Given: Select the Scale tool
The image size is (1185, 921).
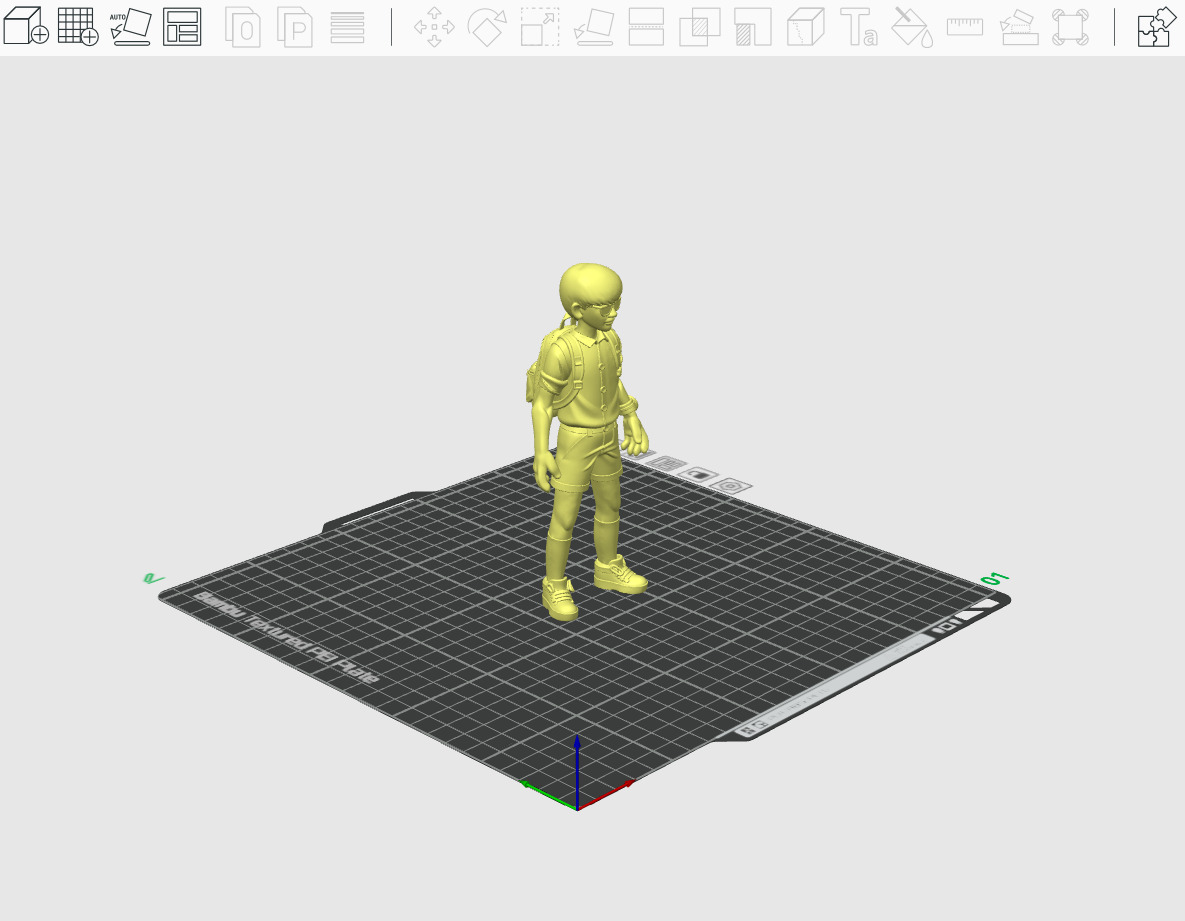Looking at the screenshot, I should click(540, 27).
